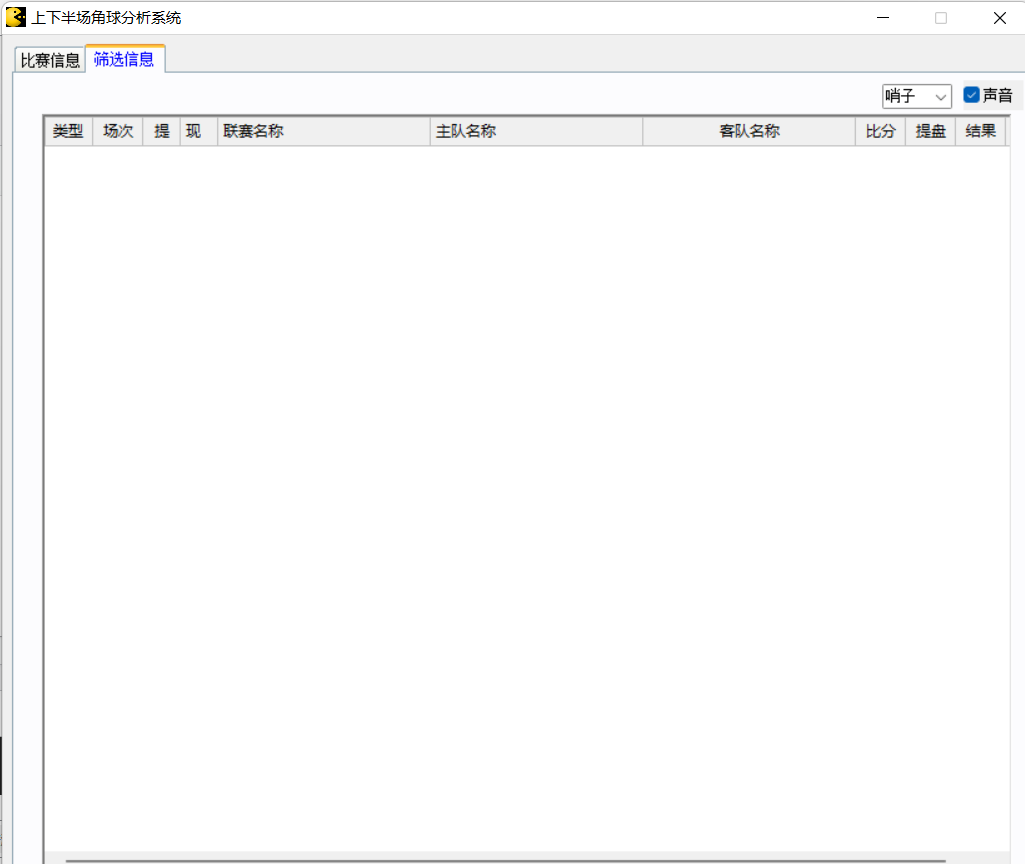Viewport: 1025px width, 864px height.
Task: Click the greyed-out maximize window button
Action: [941, 17]
